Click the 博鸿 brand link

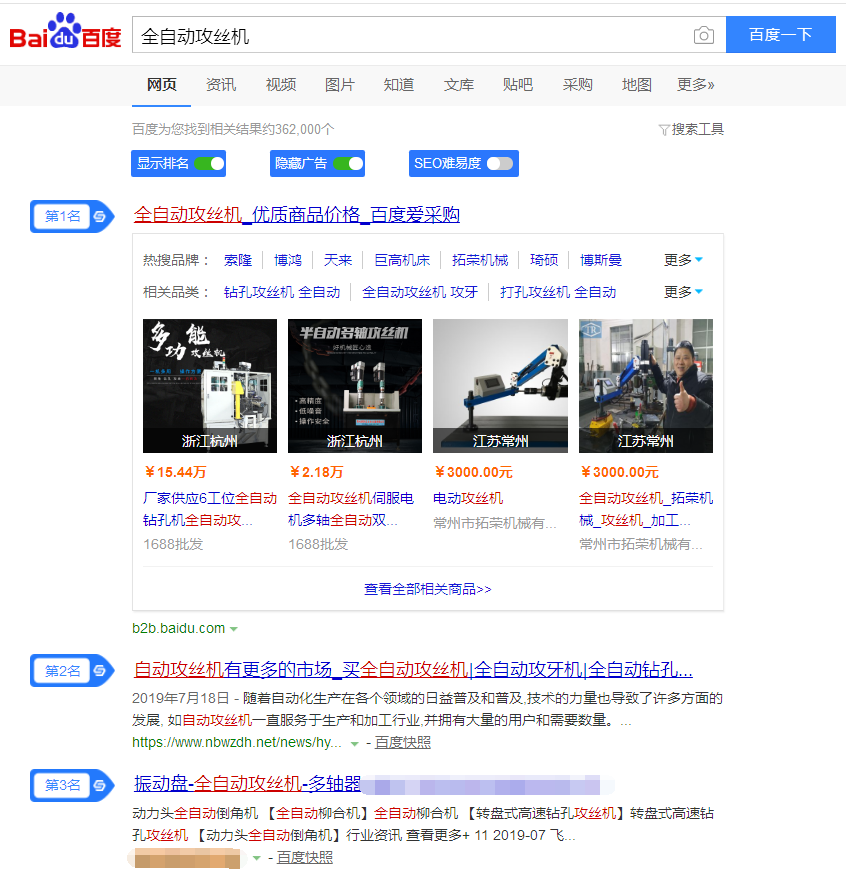pos(288,260)
